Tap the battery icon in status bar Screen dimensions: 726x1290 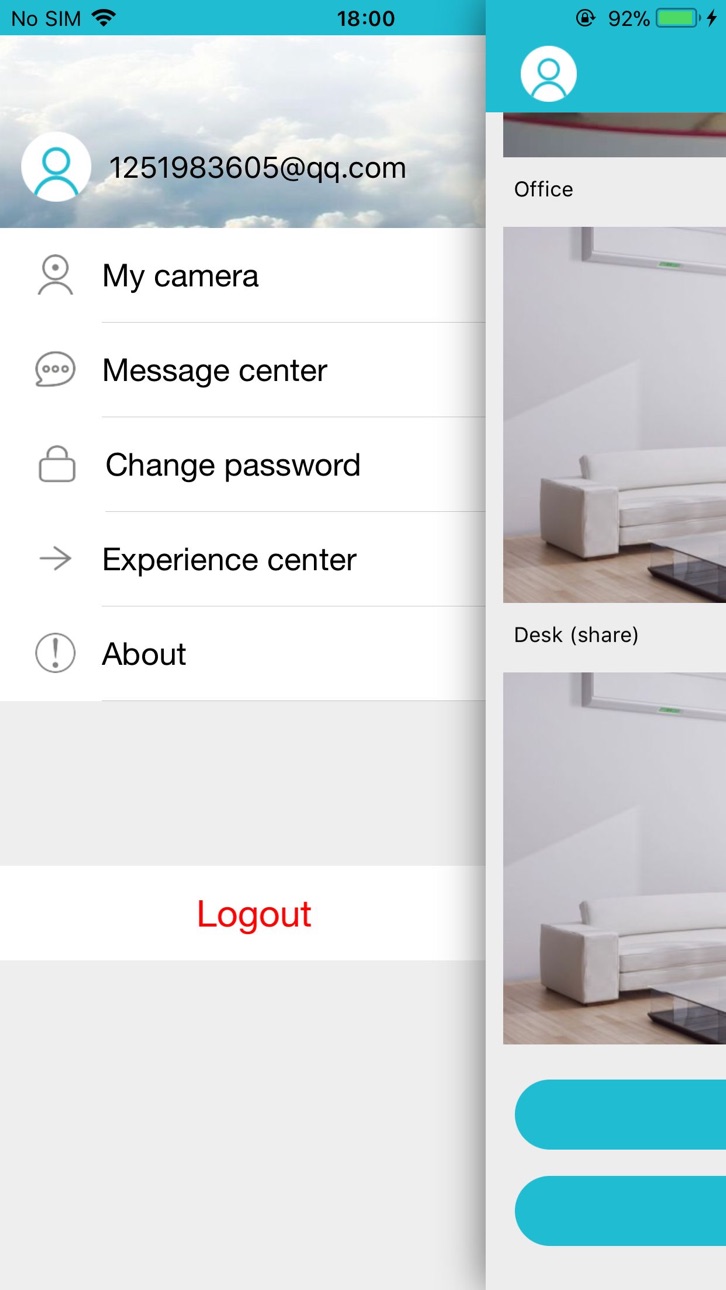click(679, 18)
